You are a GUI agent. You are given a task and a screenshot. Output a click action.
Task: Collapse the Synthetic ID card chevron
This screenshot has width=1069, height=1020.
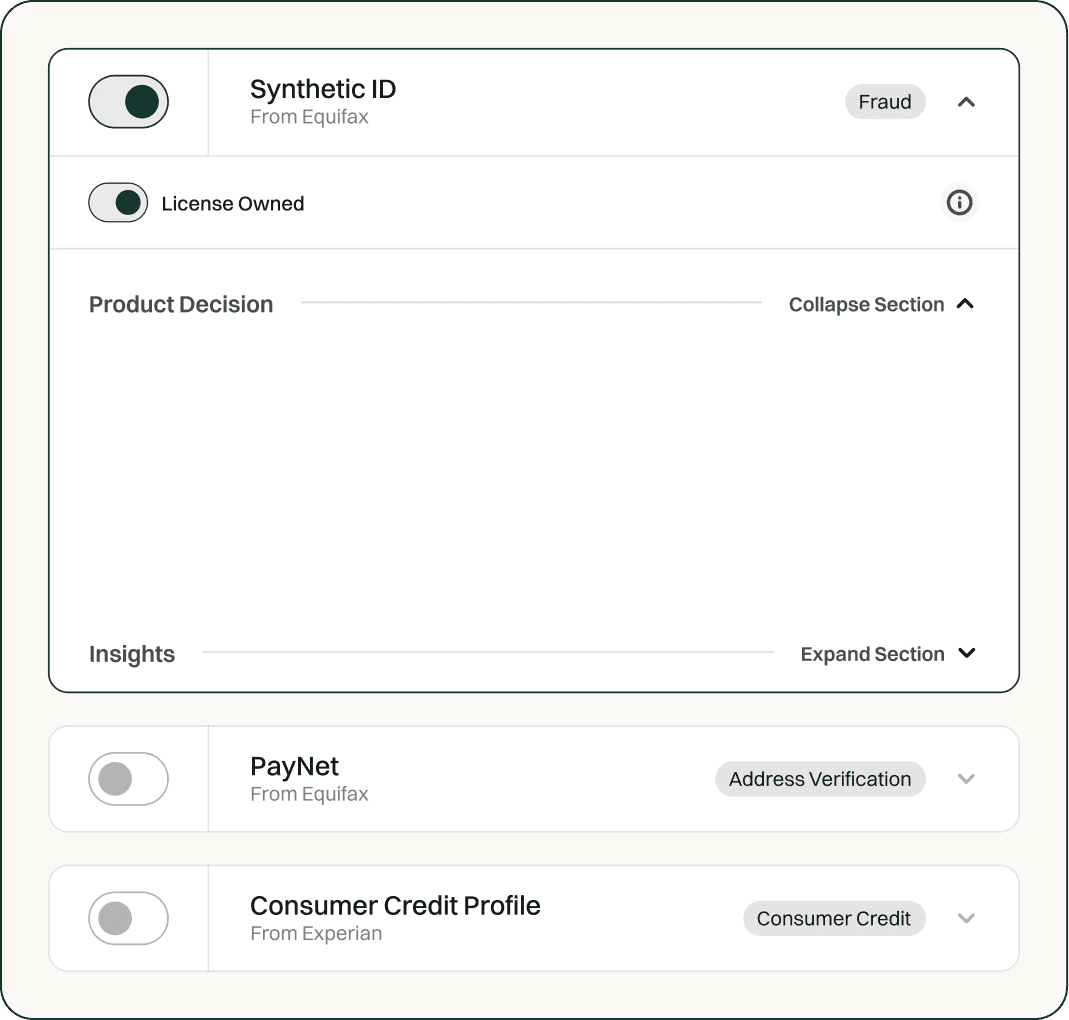tap(966, 102)
